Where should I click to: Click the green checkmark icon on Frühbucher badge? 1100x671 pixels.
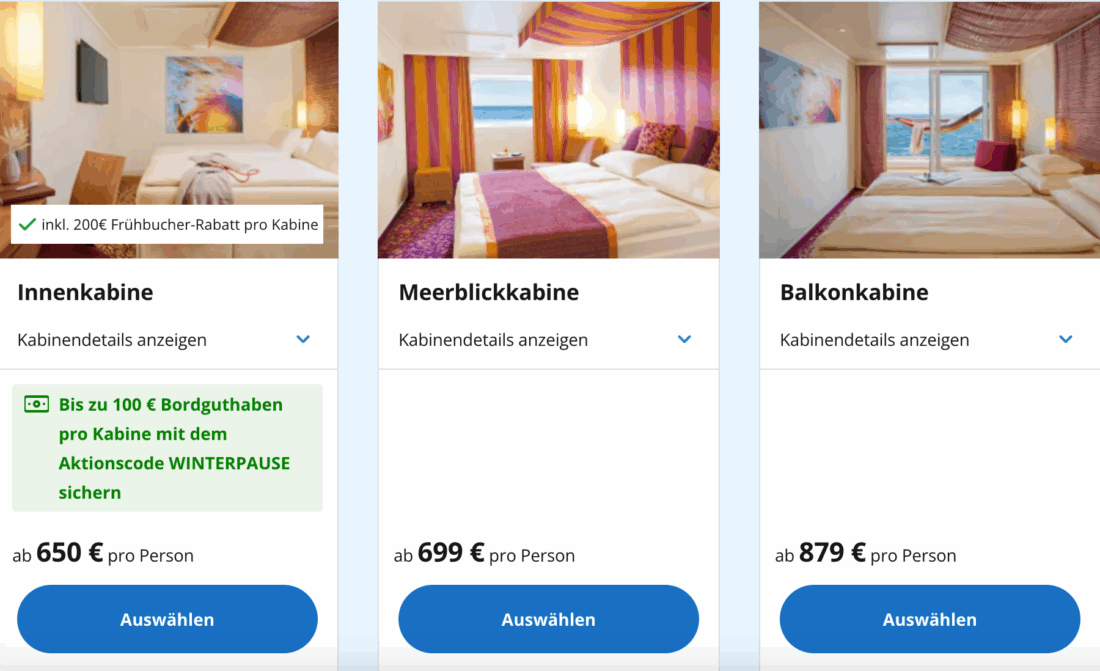[x=27, y=225]
